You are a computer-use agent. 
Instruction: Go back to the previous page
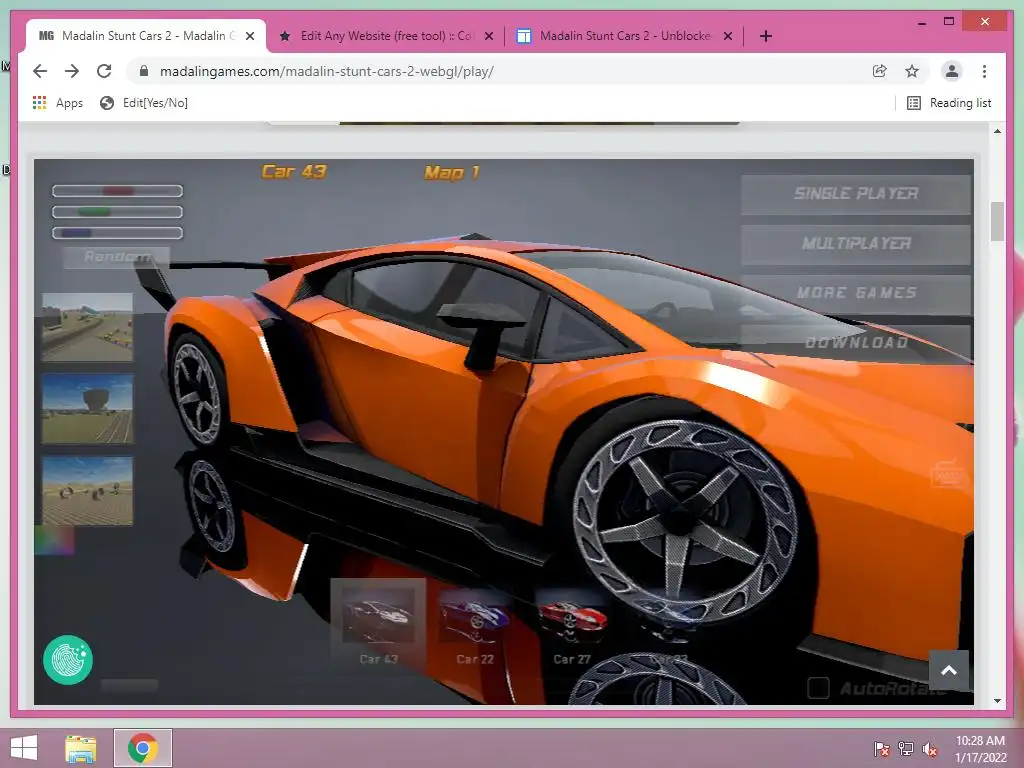(40, 71)
